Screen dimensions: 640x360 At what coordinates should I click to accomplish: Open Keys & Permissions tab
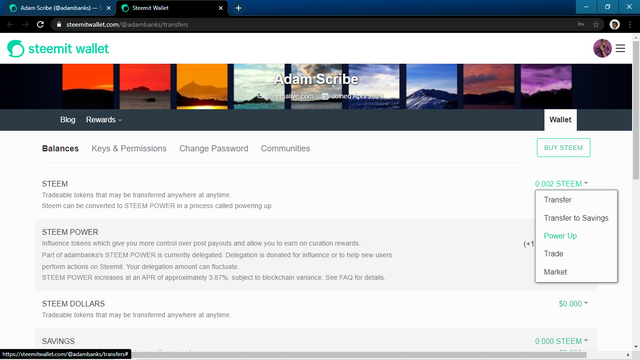(x=129, y=149)
